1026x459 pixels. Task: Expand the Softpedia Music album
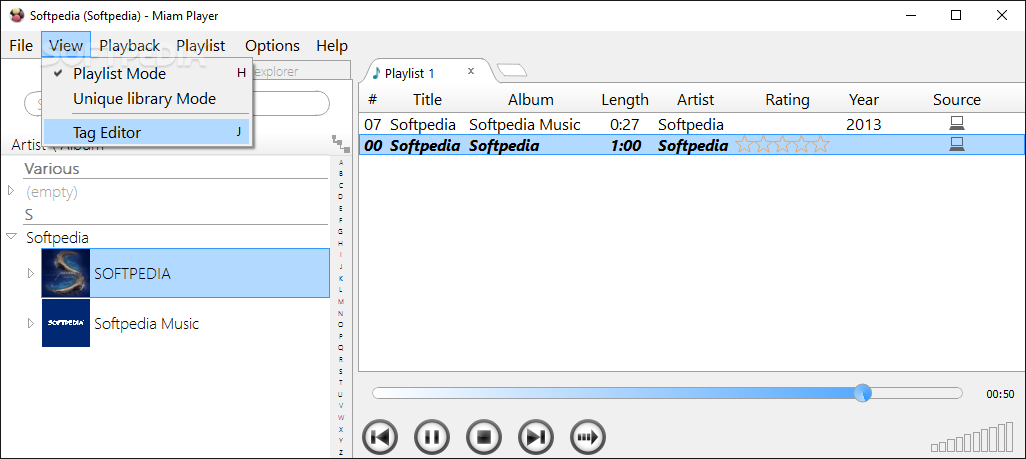click(x=30, y=323)
